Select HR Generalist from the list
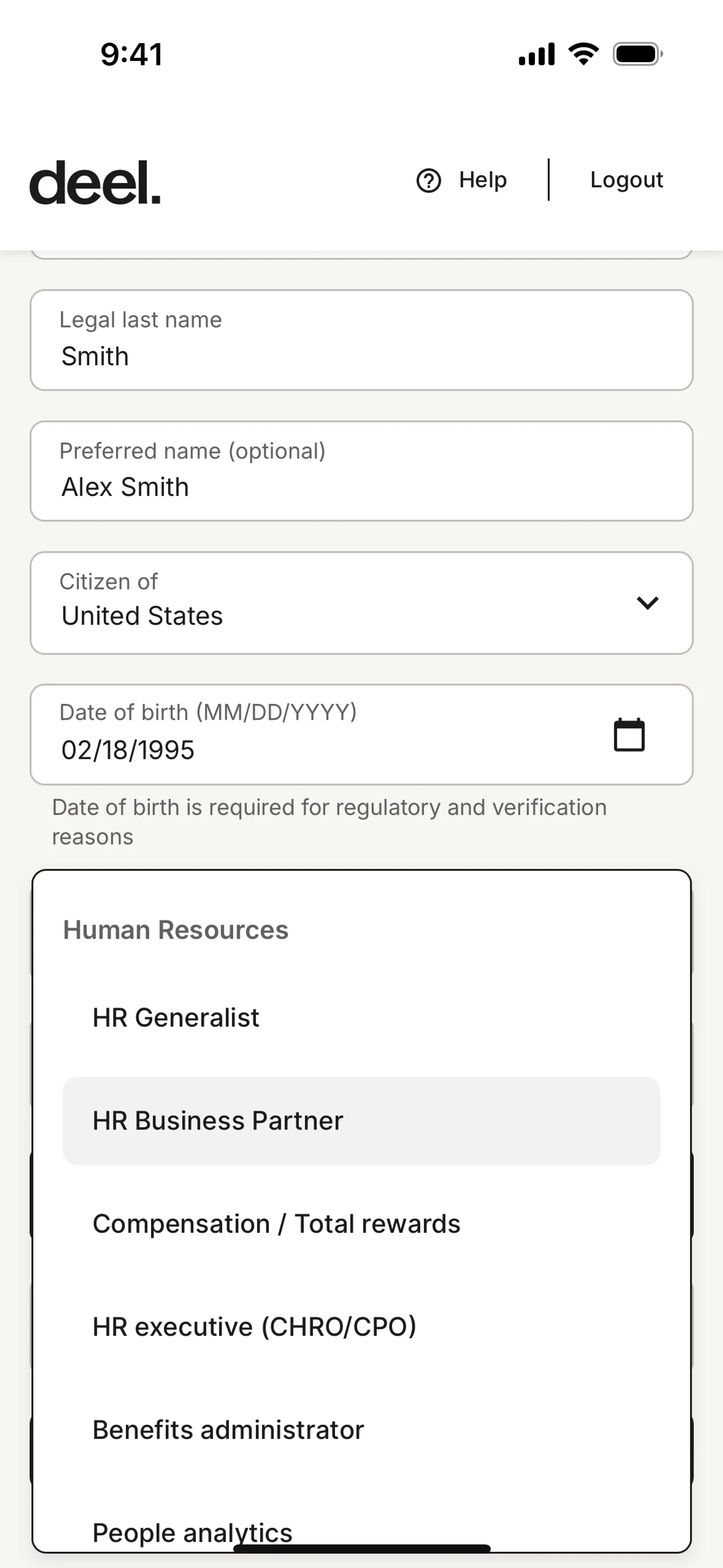723x1568 pixels. (x=176, y=1017)
